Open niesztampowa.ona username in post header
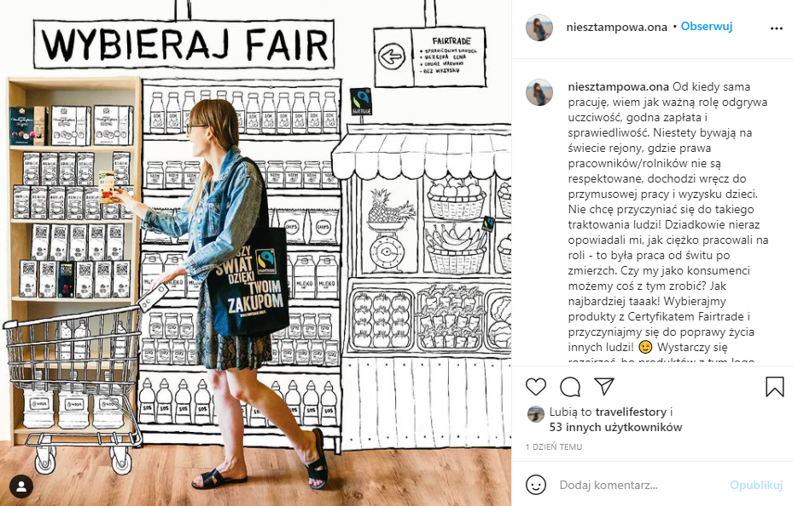 pos(617,27)
